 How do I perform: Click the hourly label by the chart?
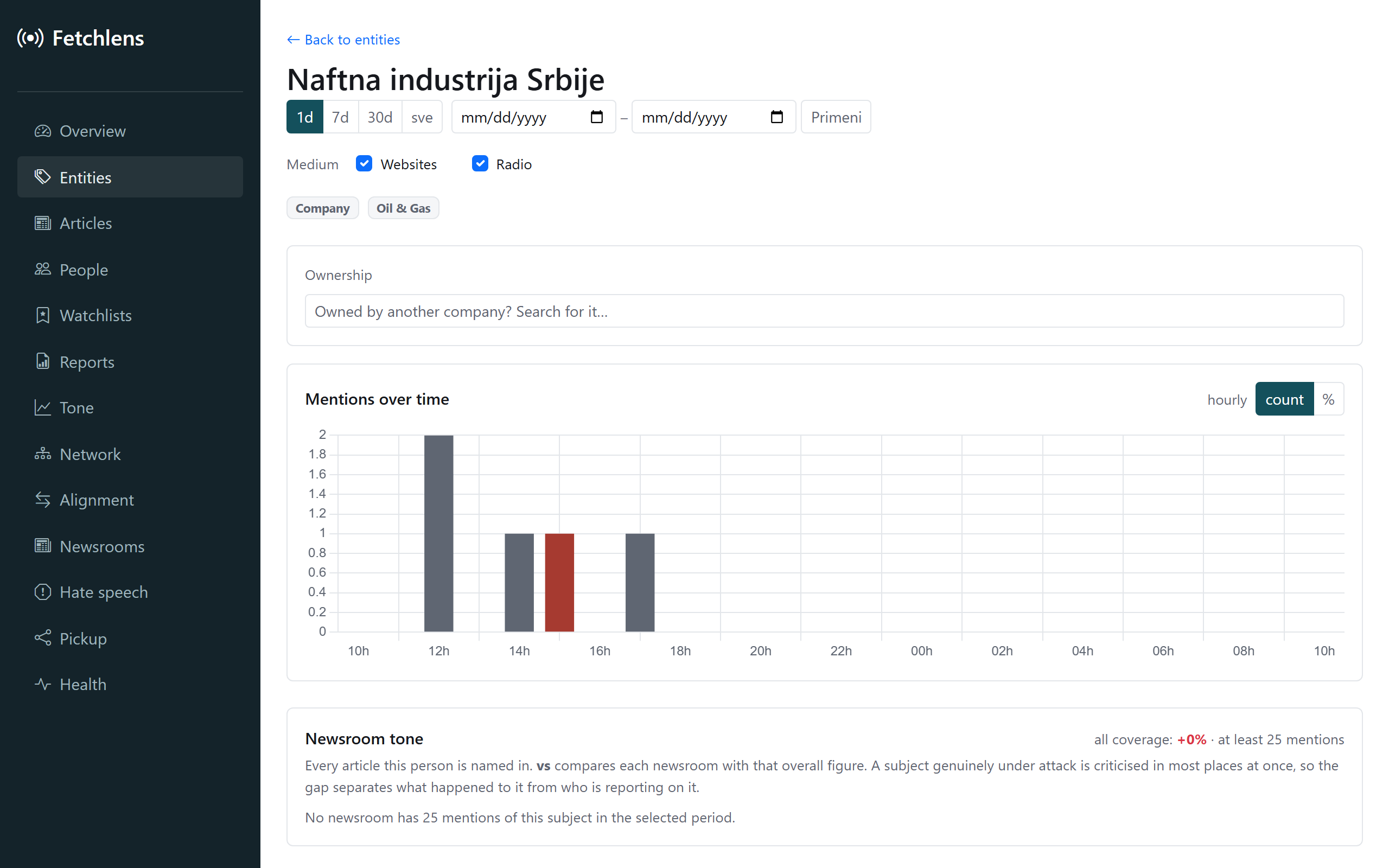1227,400
